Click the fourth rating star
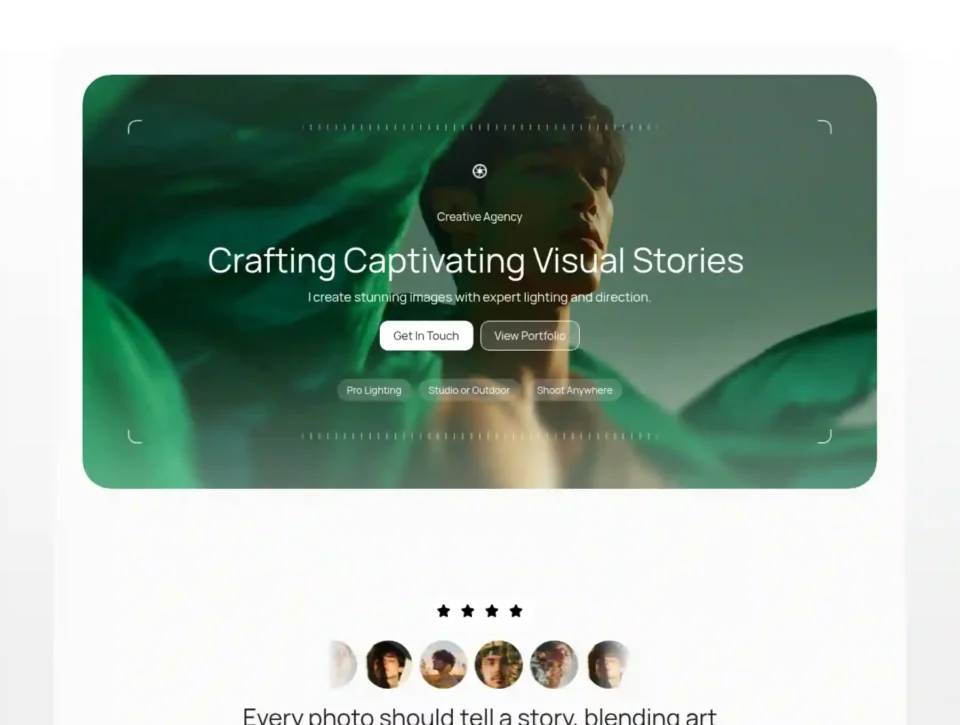Viewport: 960px width, 725px height. click(516, 610)
